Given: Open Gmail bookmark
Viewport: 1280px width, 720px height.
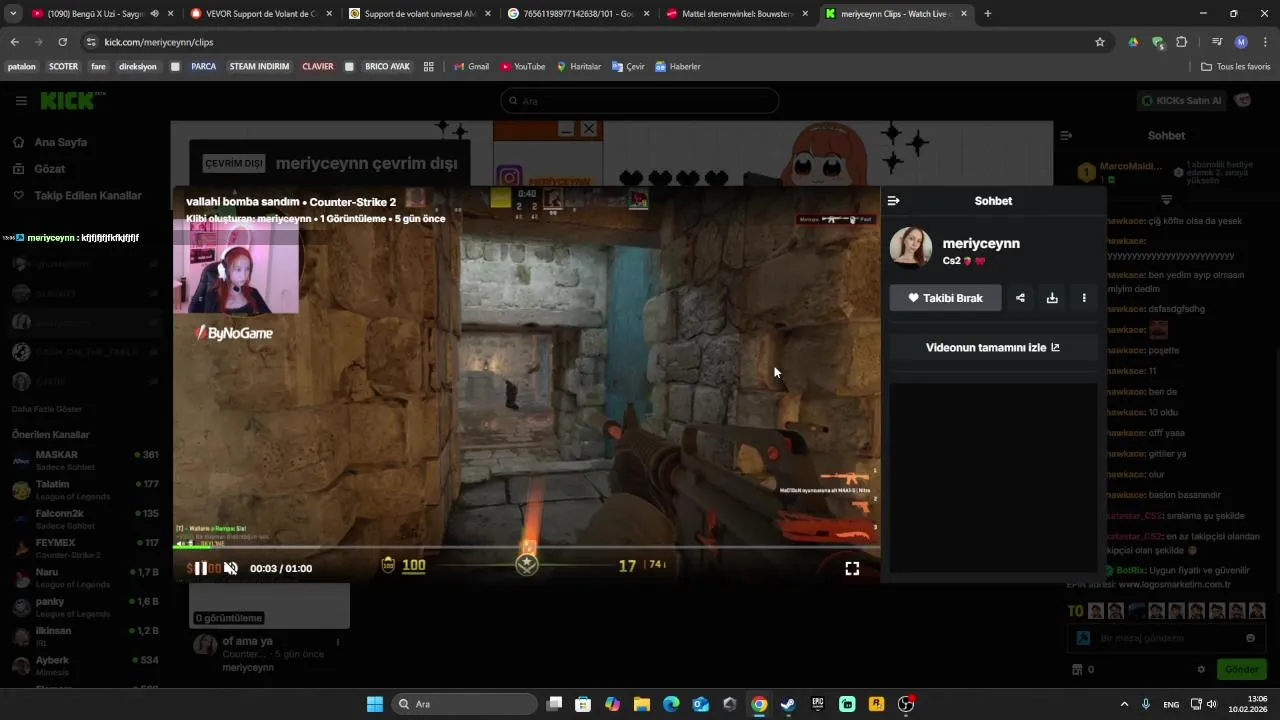Looking at the screenshot, I should pos(471,67).
